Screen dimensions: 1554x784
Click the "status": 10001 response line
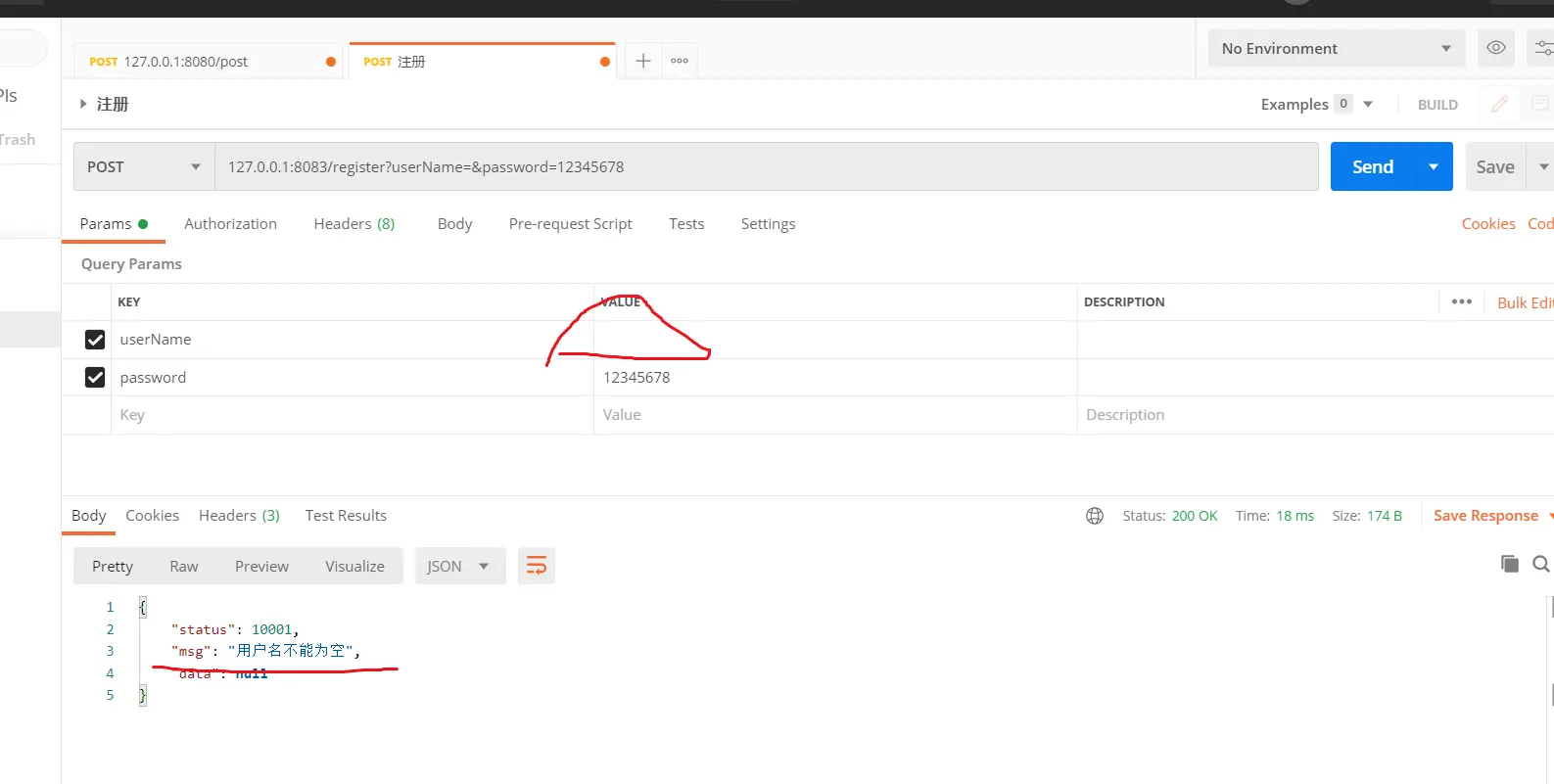(235, 629)
